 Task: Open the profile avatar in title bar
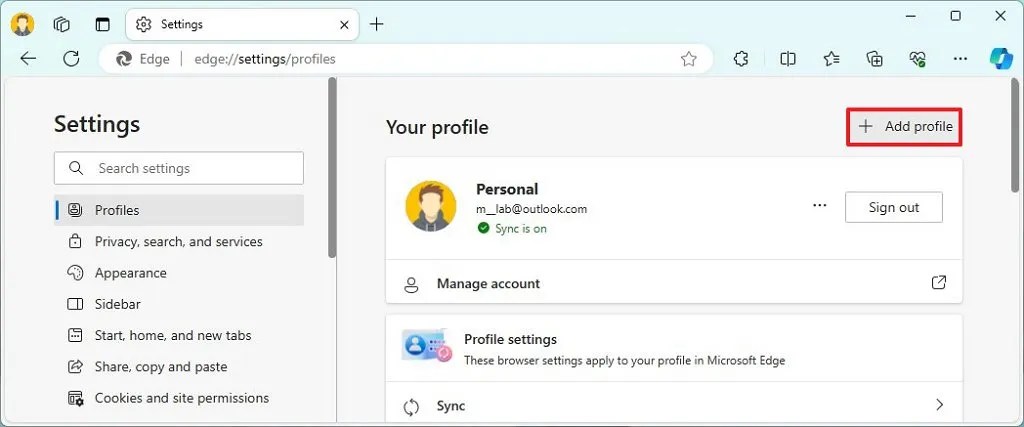click(x=22, y=25)
